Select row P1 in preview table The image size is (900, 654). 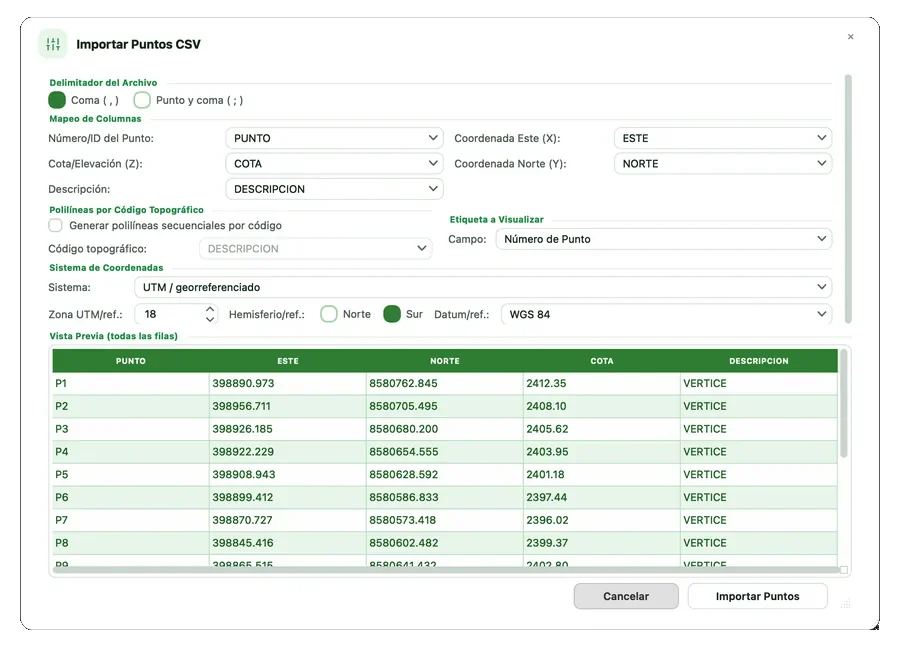click(445, 383)
